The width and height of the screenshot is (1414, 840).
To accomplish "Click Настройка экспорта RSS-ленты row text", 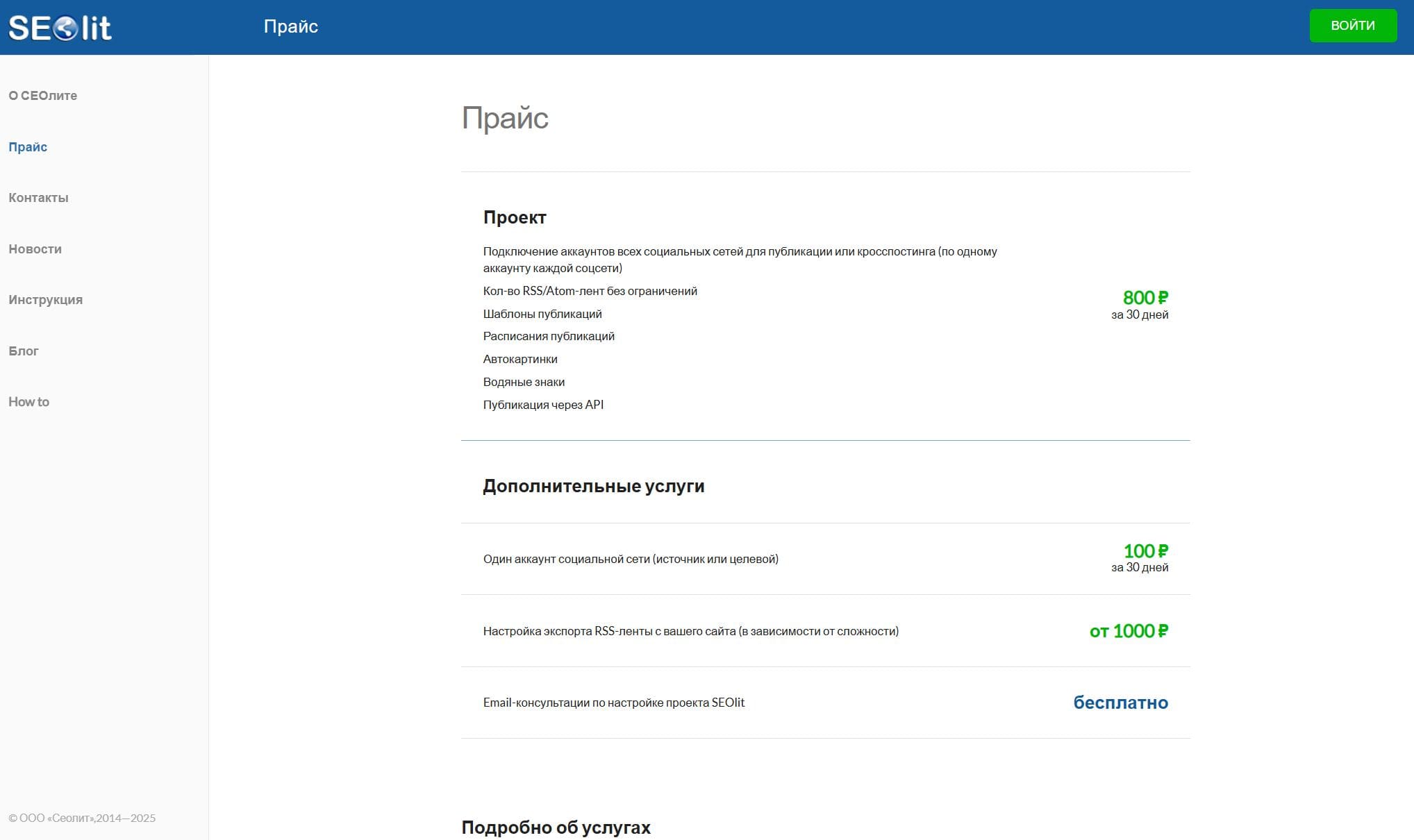I will (690, 631).
